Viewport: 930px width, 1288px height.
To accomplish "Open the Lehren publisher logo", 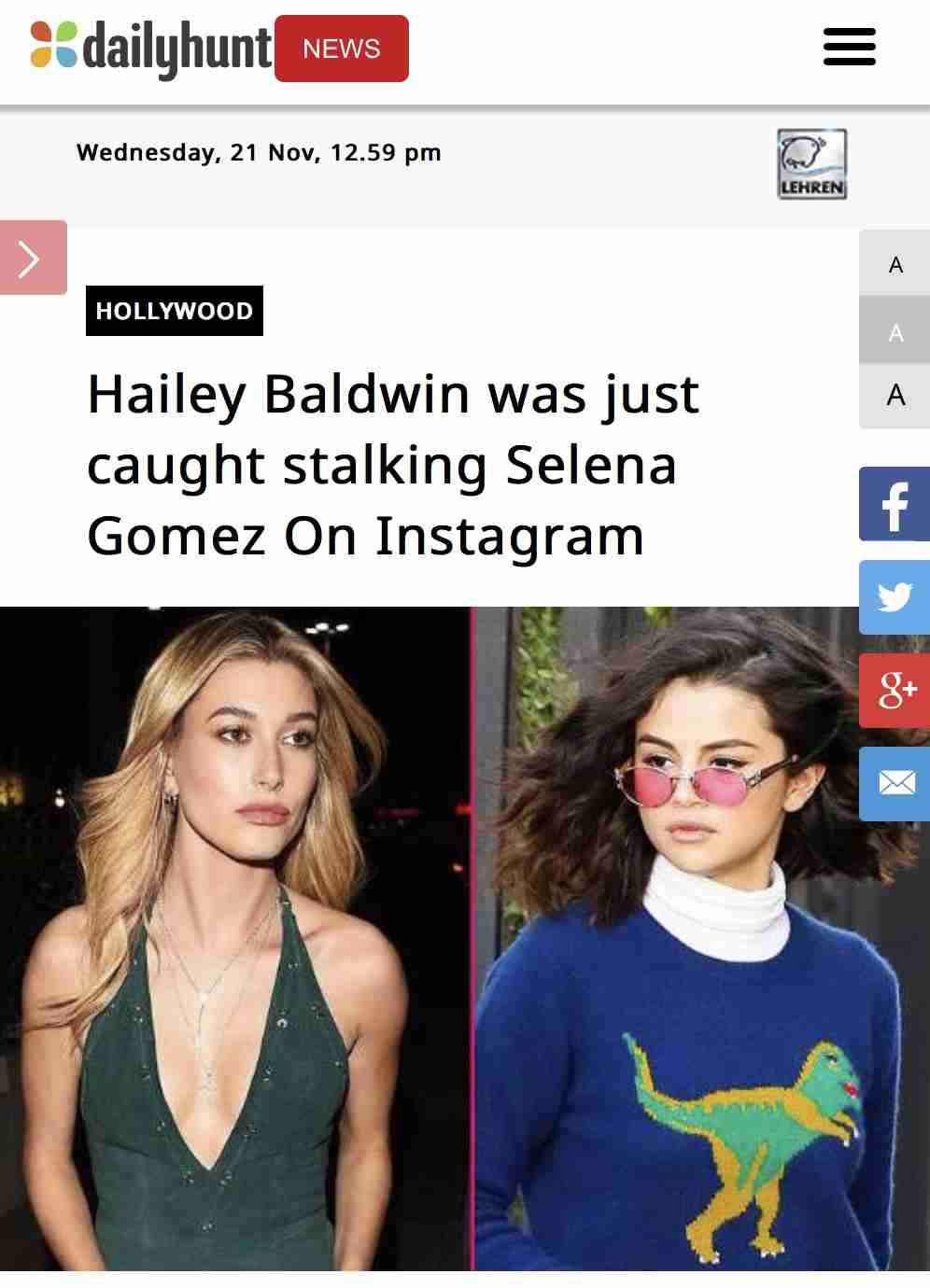I will pos(812,163).
